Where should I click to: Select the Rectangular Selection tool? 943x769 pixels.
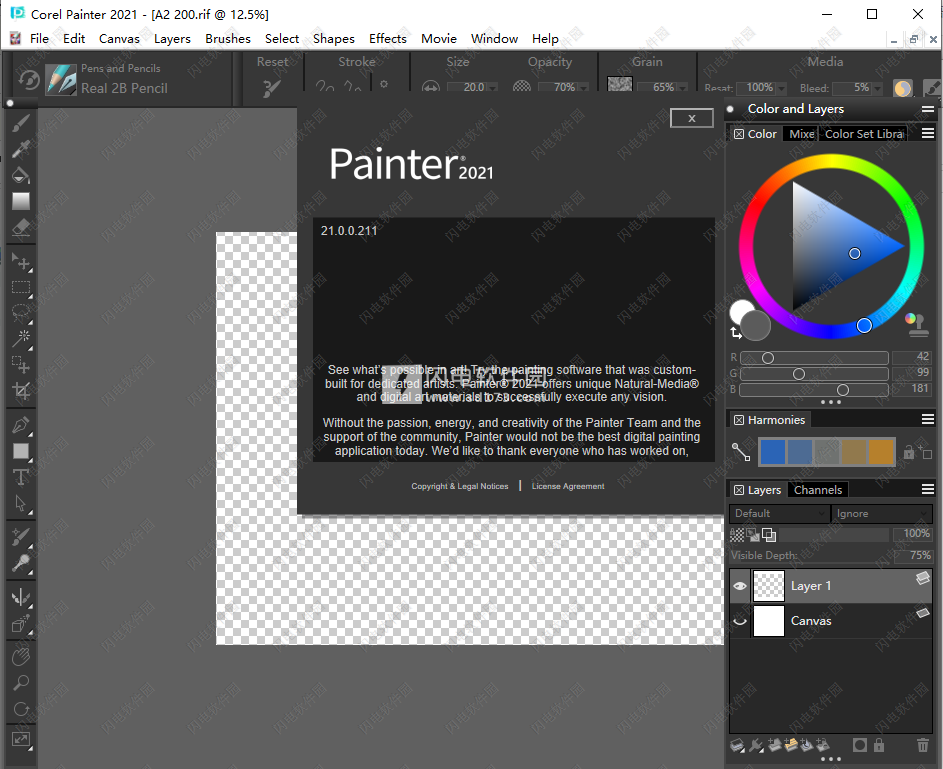[x=20, y=287]
